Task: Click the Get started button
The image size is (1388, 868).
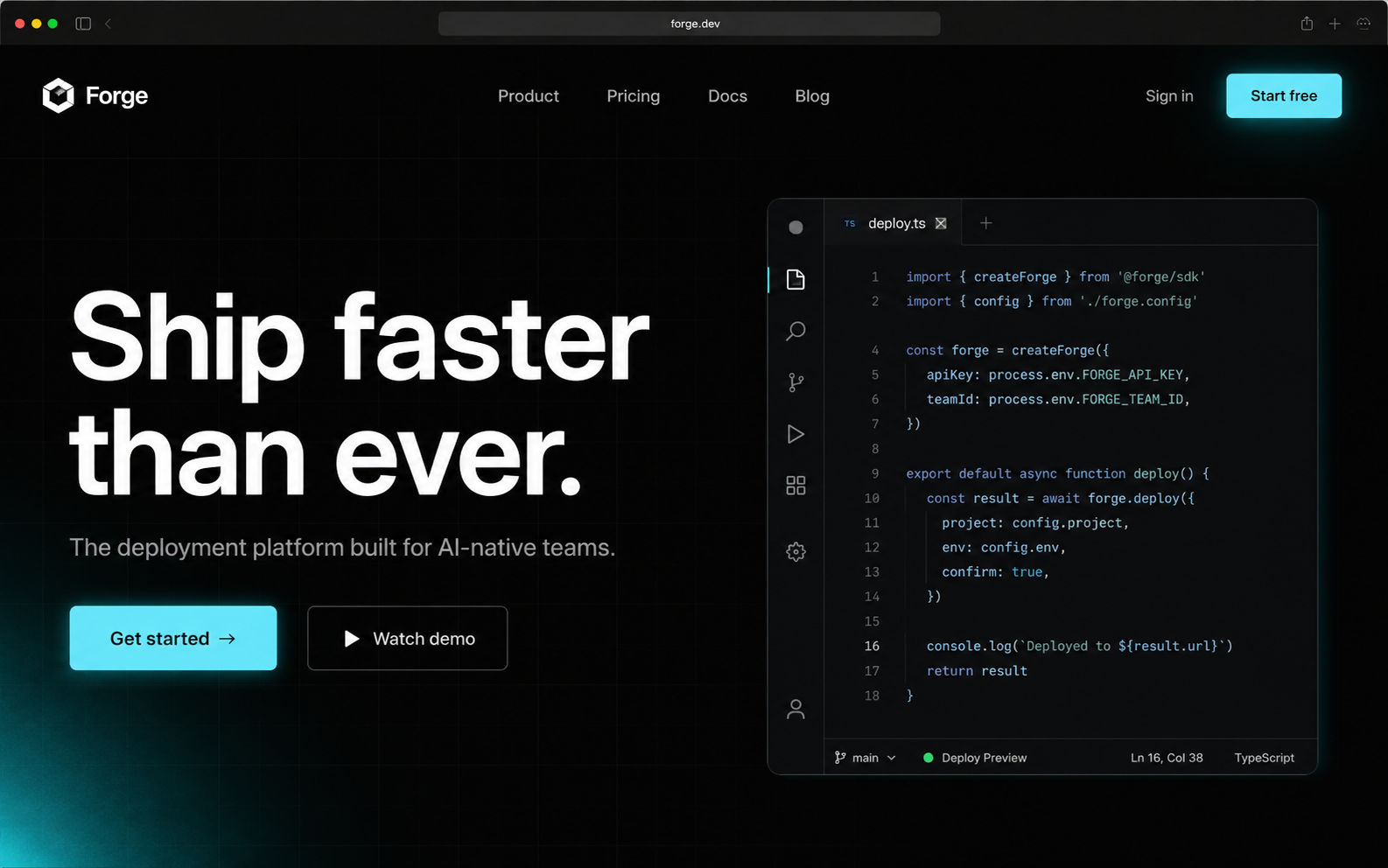Action: coord(173,639)
